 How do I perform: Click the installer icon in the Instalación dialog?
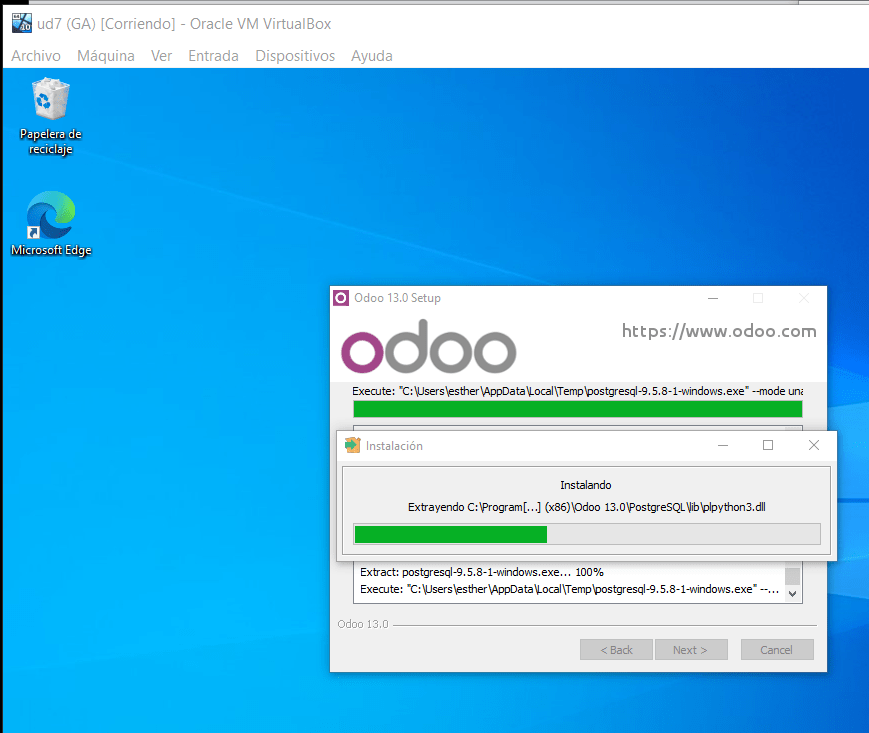(x=353, y=445)
